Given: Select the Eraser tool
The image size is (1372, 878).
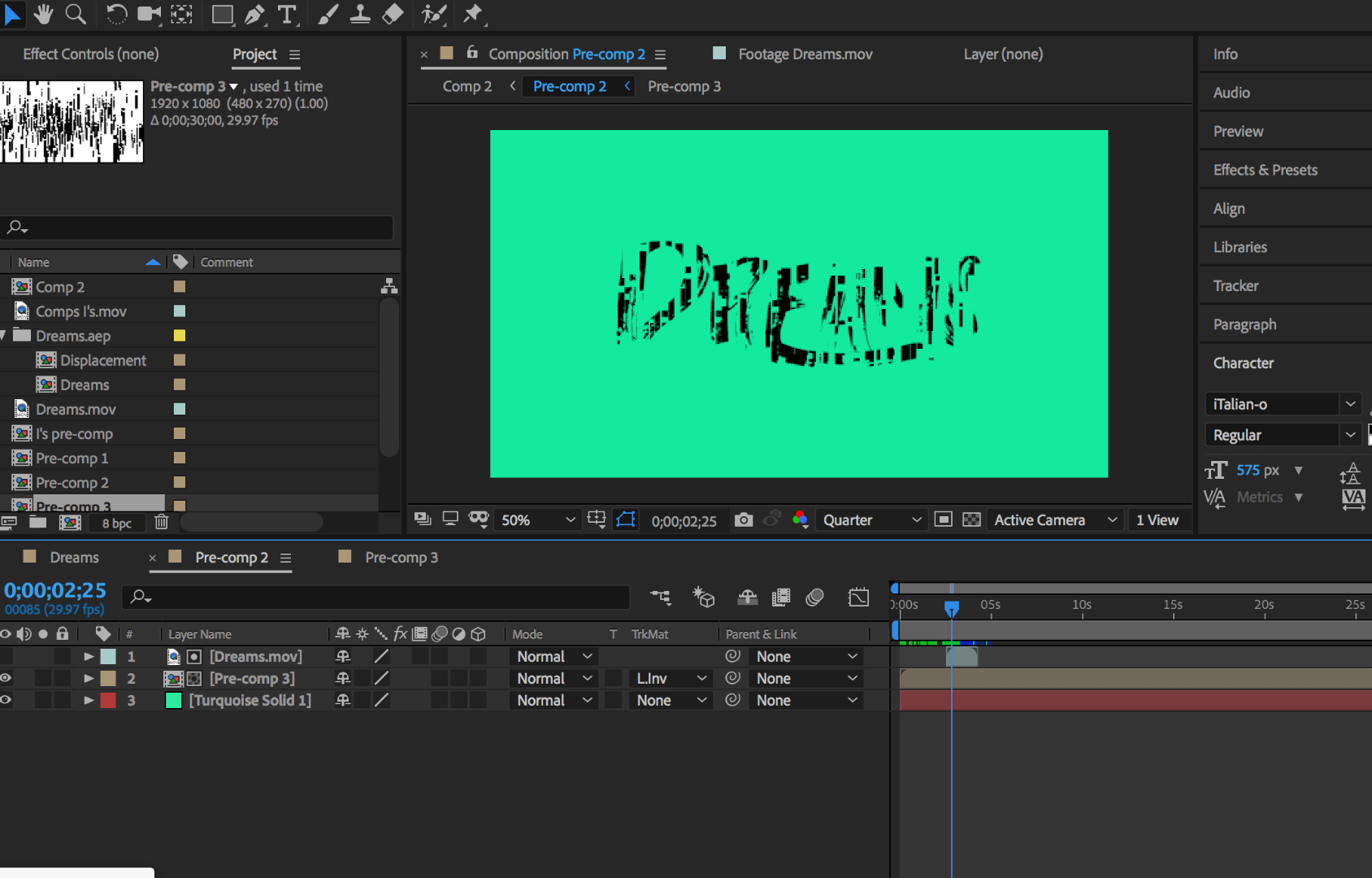Looking at the screenshot, I should pyautogui.click(x=393, y=14).
